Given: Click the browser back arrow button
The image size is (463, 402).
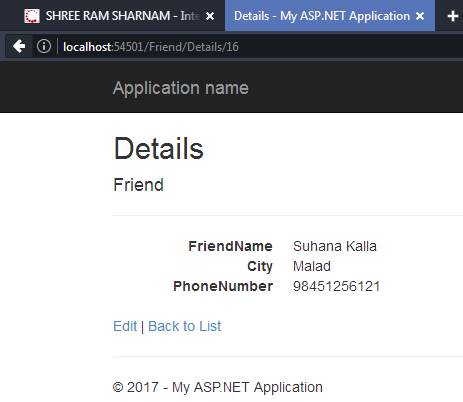Looking at the screenshot, I should [x=19, y=46].
